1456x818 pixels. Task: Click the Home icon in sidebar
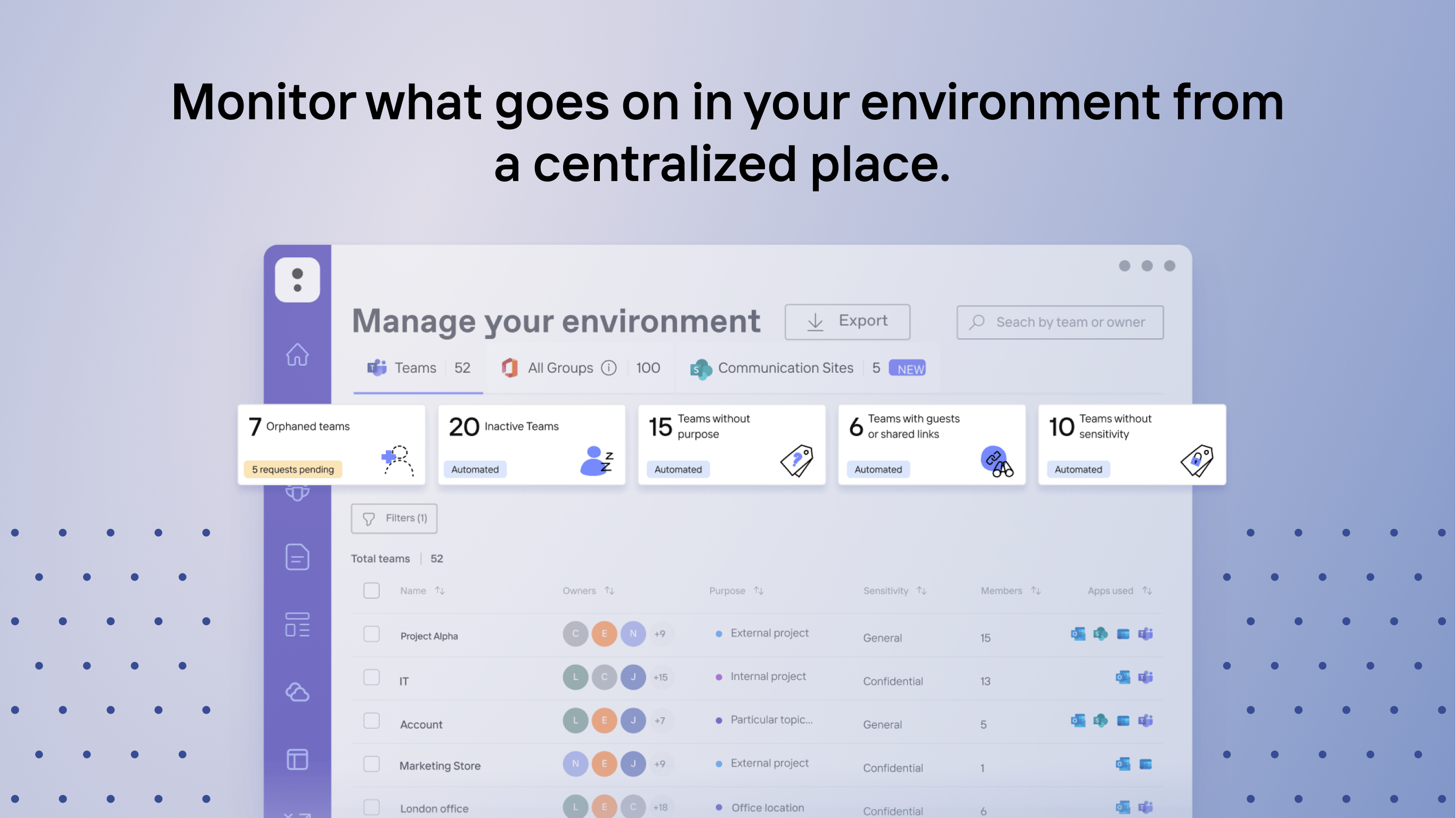297,355
